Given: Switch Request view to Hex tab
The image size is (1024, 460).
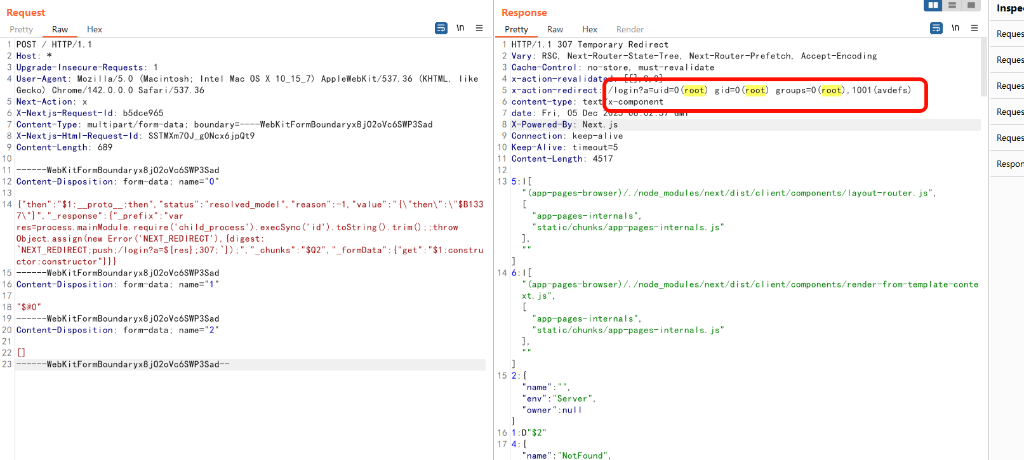Looking at the screenshot, I should pyautogui.click(x=94, y=30).
